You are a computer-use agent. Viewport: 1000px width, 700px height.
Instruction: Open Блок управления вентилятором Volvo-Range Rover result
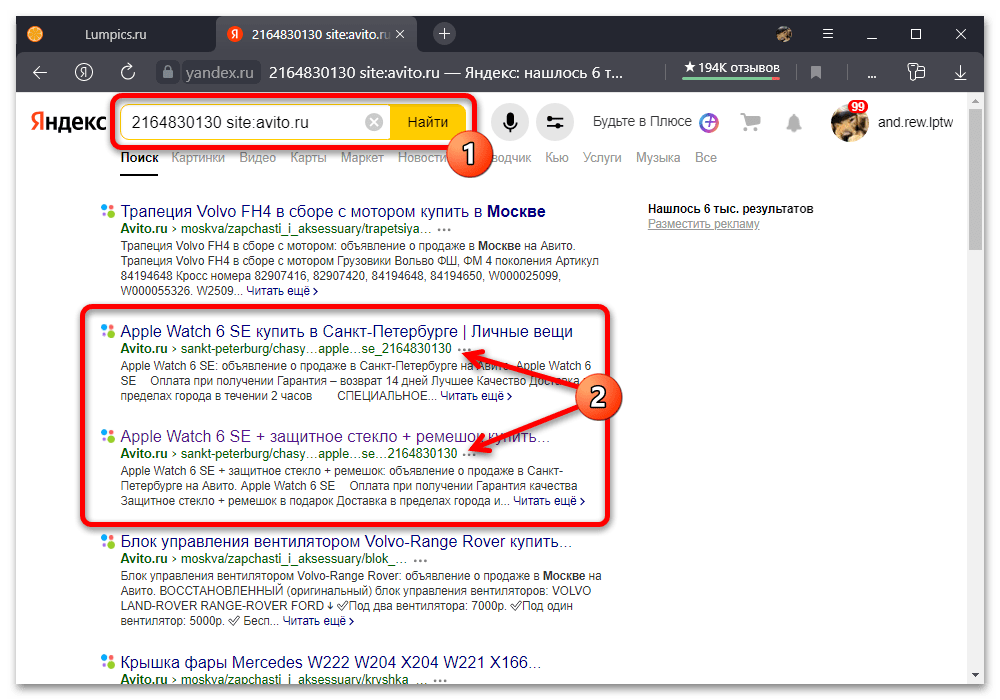[x=346, y=542]
